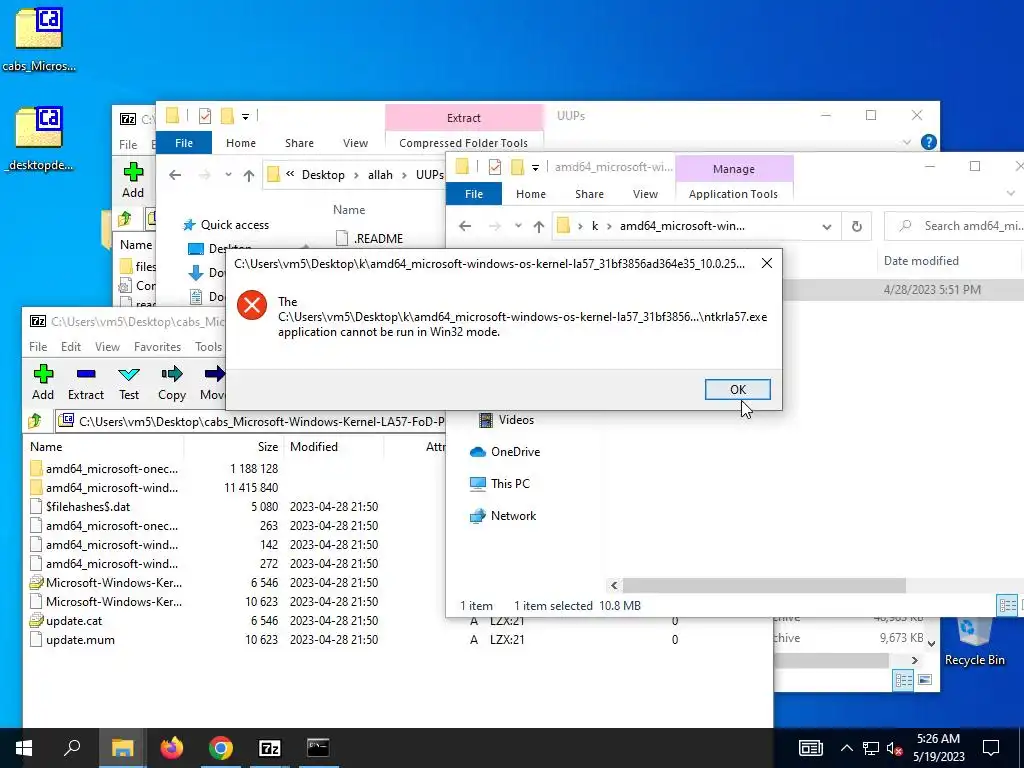
Task: Click OK in the error dialog
Action: click(x=737, y=389)
